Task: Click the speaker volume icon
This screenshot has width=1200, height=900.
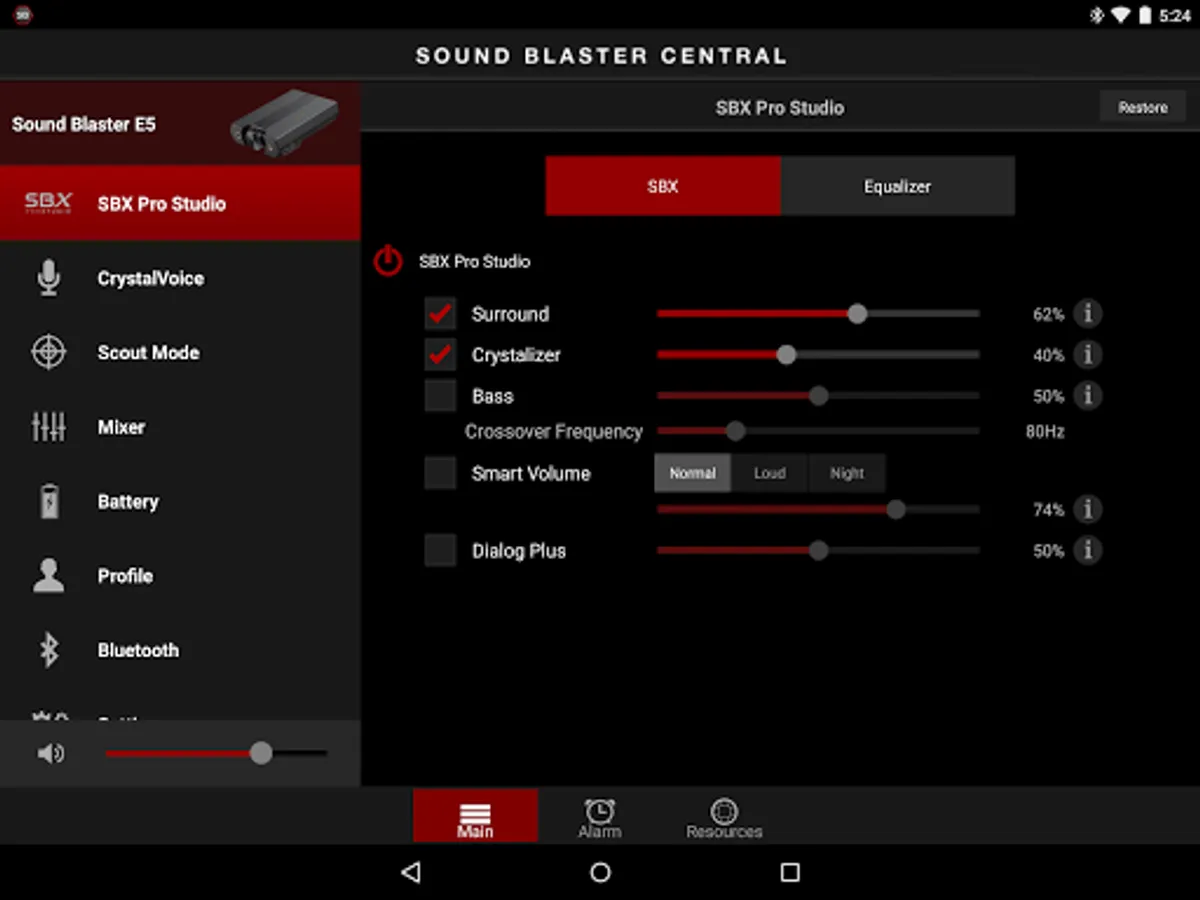Action: coord(51,753)
